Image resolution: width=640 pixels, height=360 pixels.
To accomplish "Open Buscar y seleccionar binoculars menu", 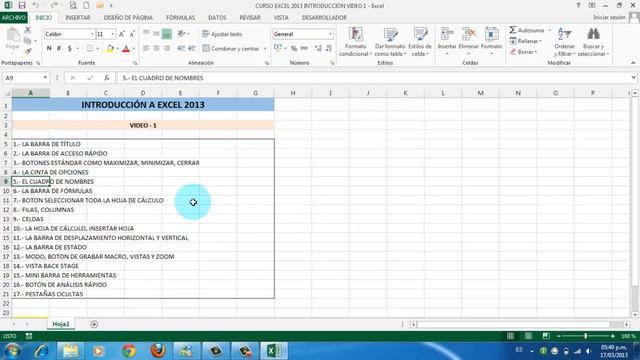I will click(x=593, y=42).
